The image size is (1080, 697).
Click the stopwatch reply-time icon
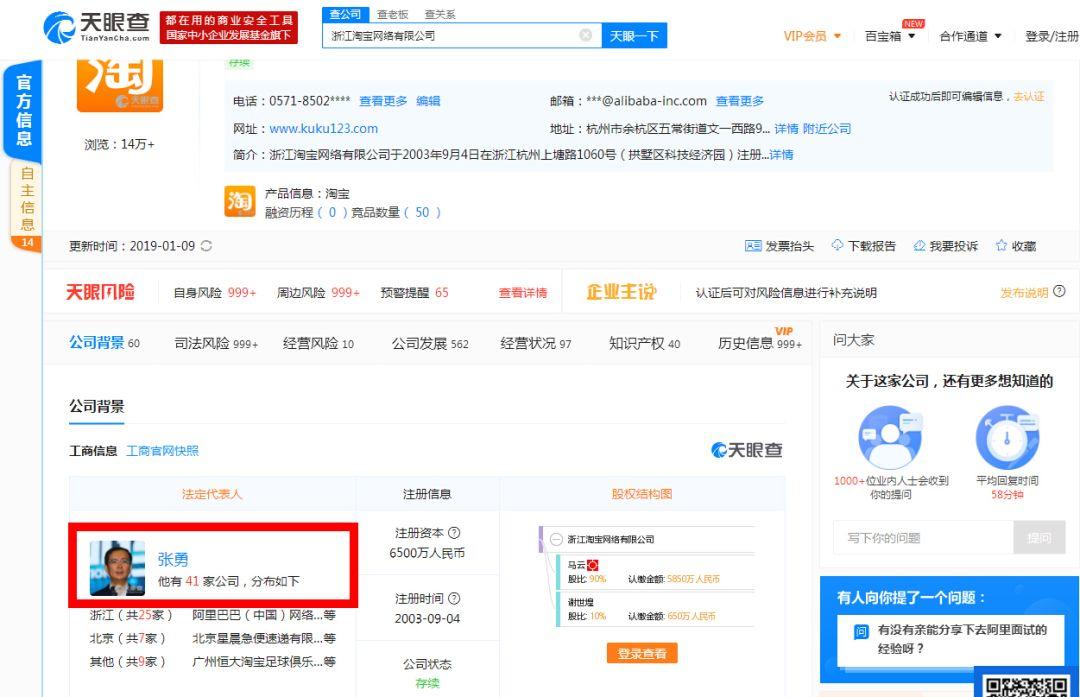[x=1007, y=437]
